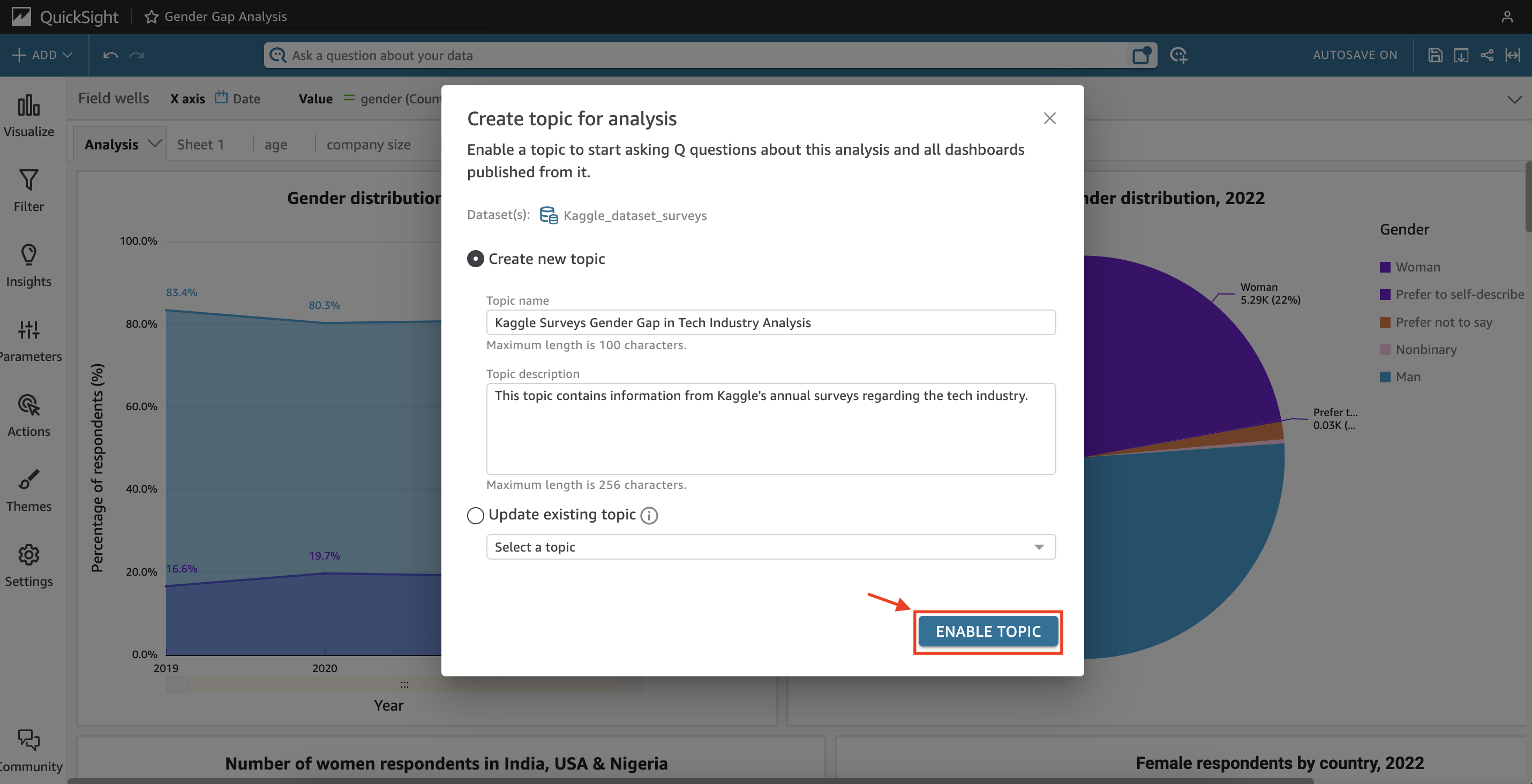Click the 16.6% data label on chart
Image resolution: width=1532 pixels, height=784 pixels.
(182, 569)
